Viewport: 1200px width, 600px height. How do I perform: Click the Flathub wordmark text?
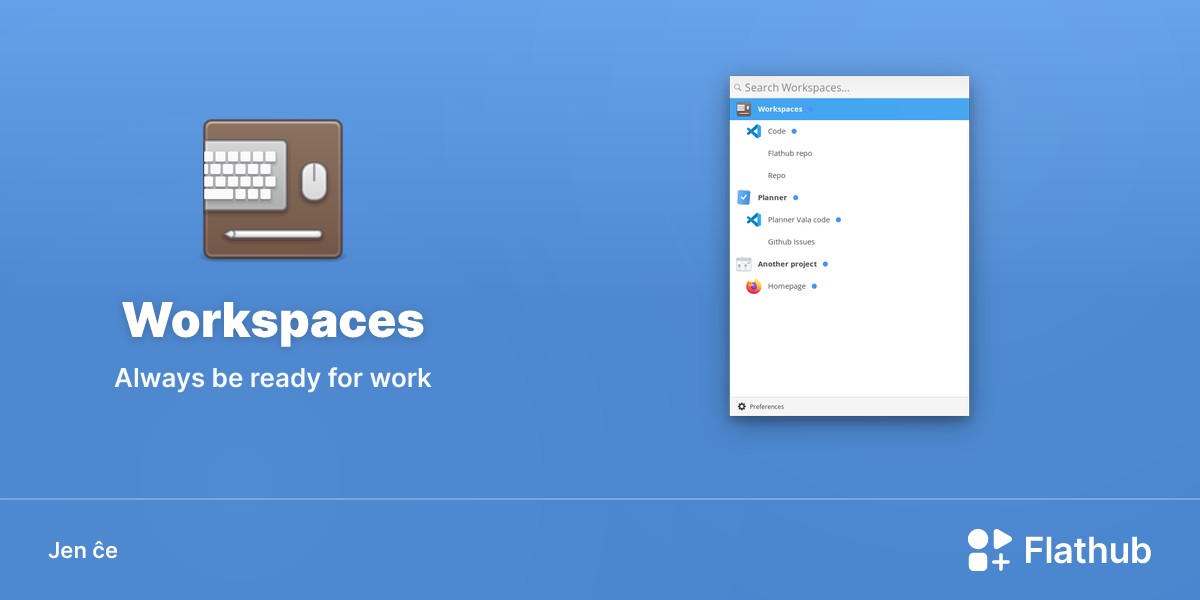(1088, 550)
